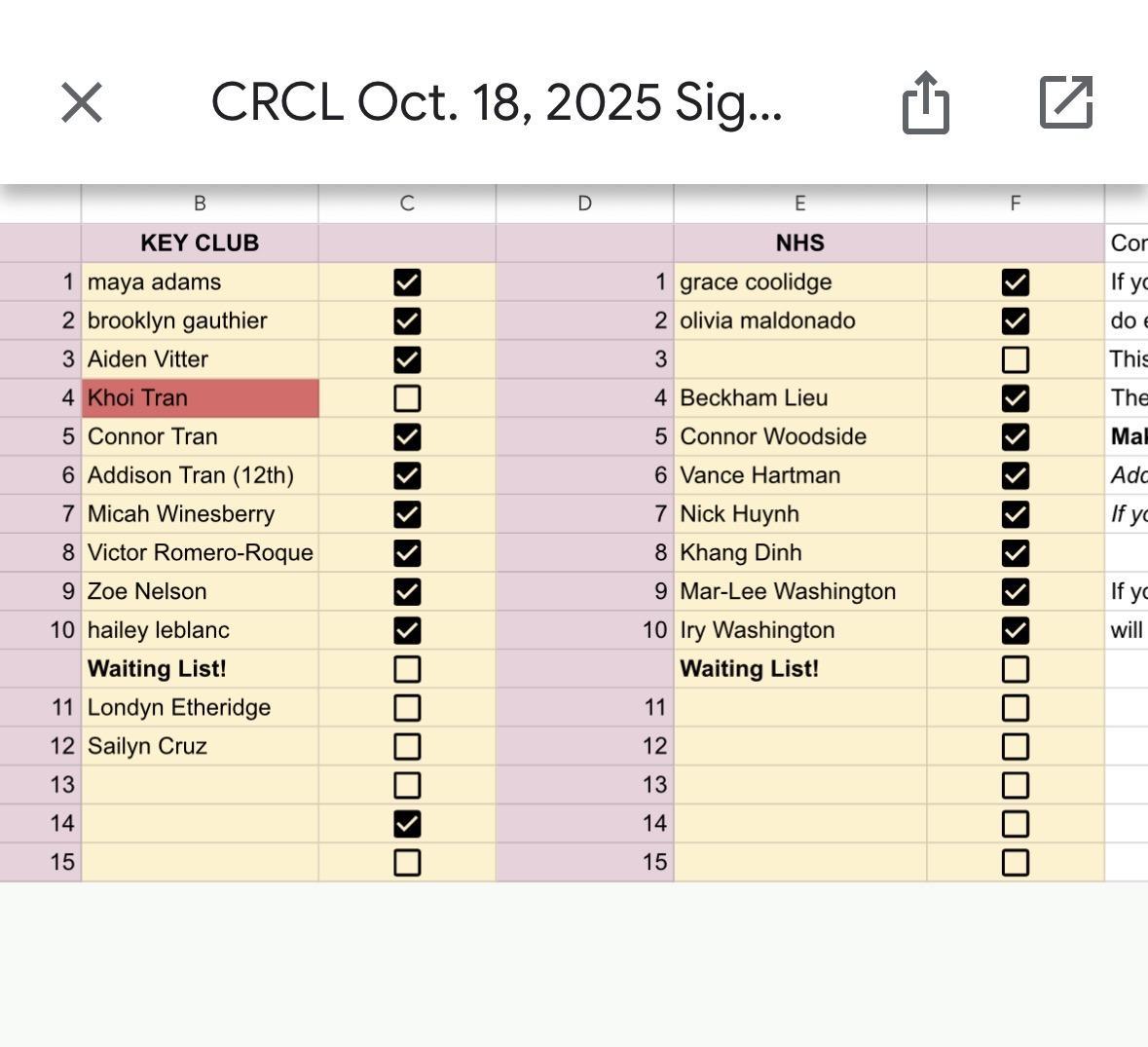Click the Victor Romero-Roque cell
This screenshot has height=1047, width=1148.
200,553
